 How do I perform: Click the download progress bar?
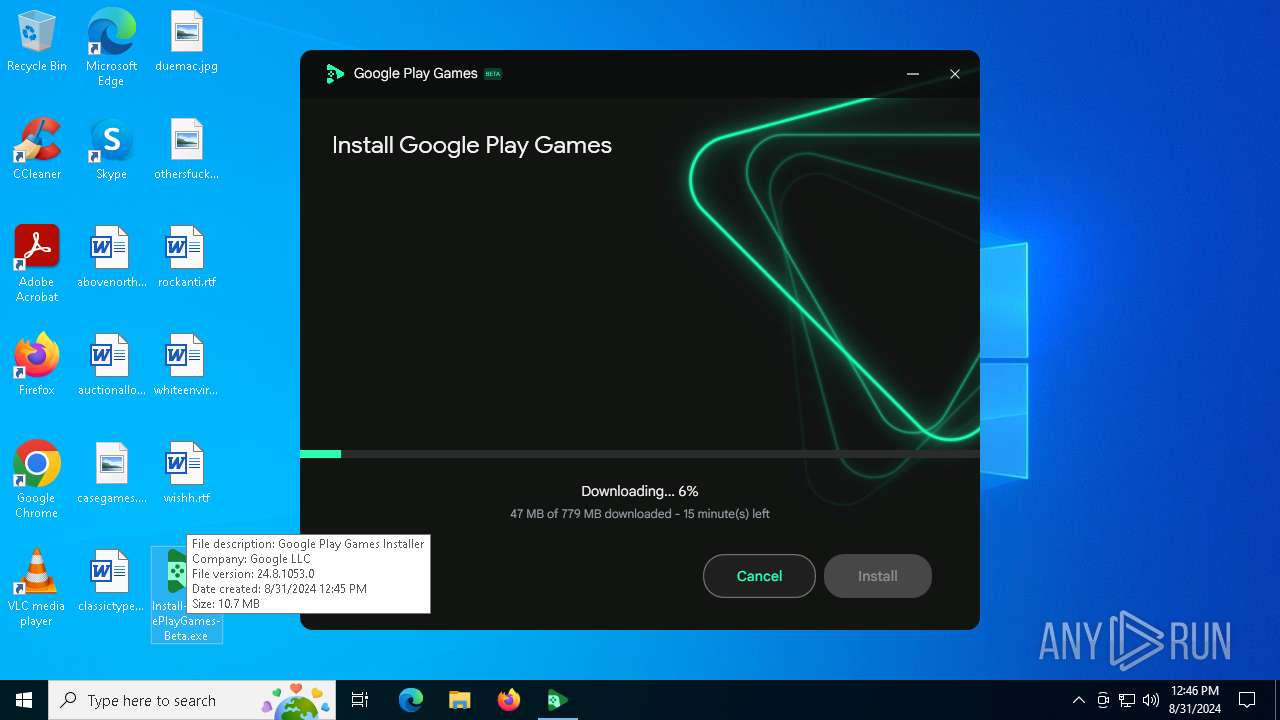(x=640, y=454)
